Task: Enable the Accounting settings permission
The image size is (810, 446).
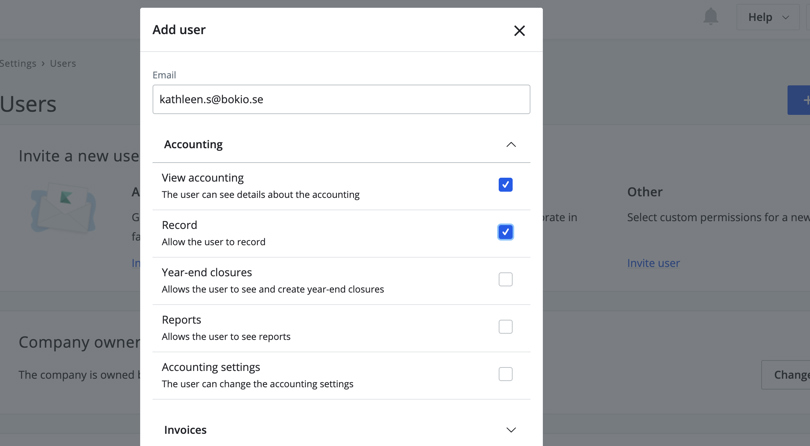Action: (x=505, y=374)
